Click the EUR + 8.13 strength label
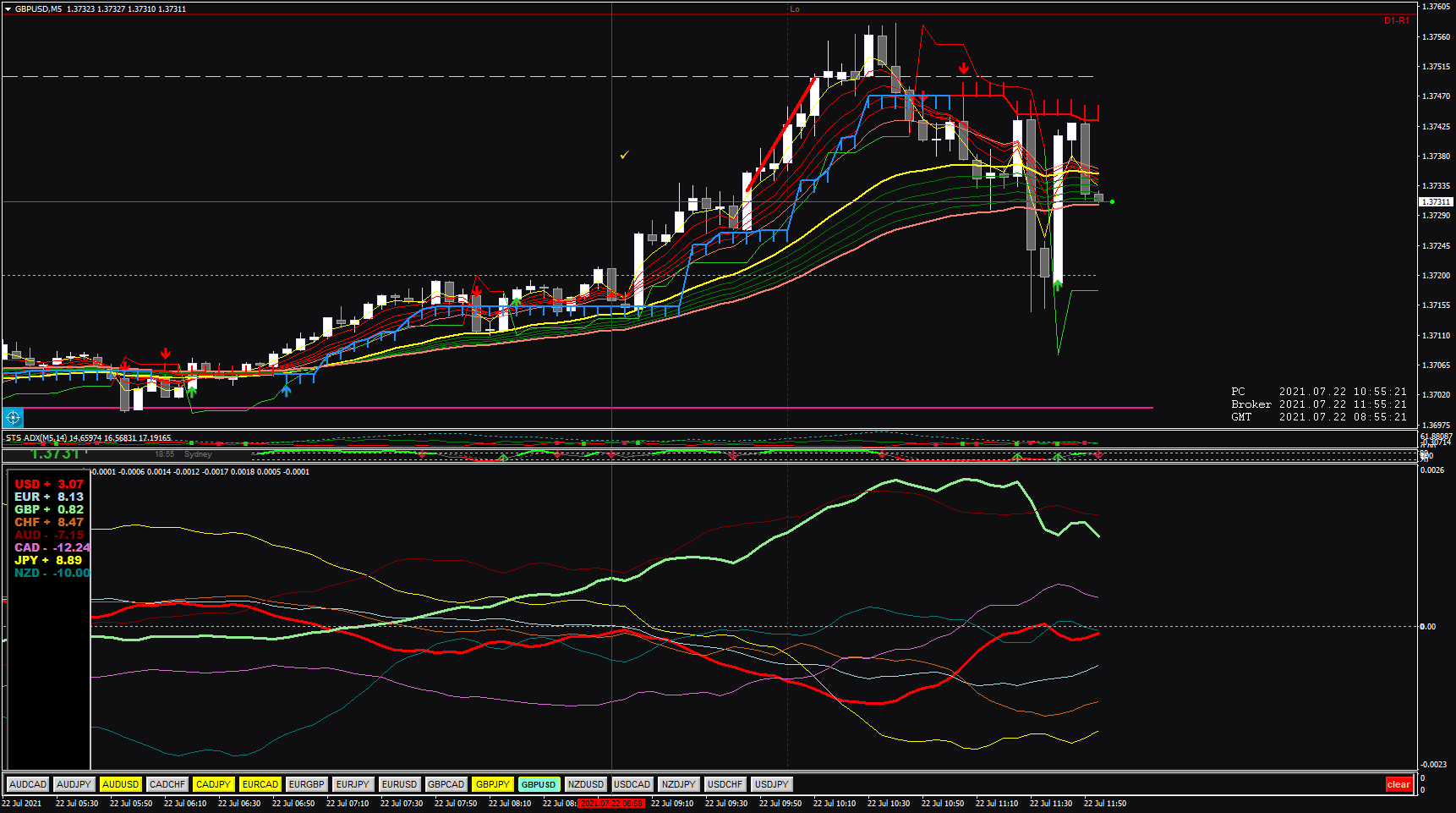 (49, 497)
